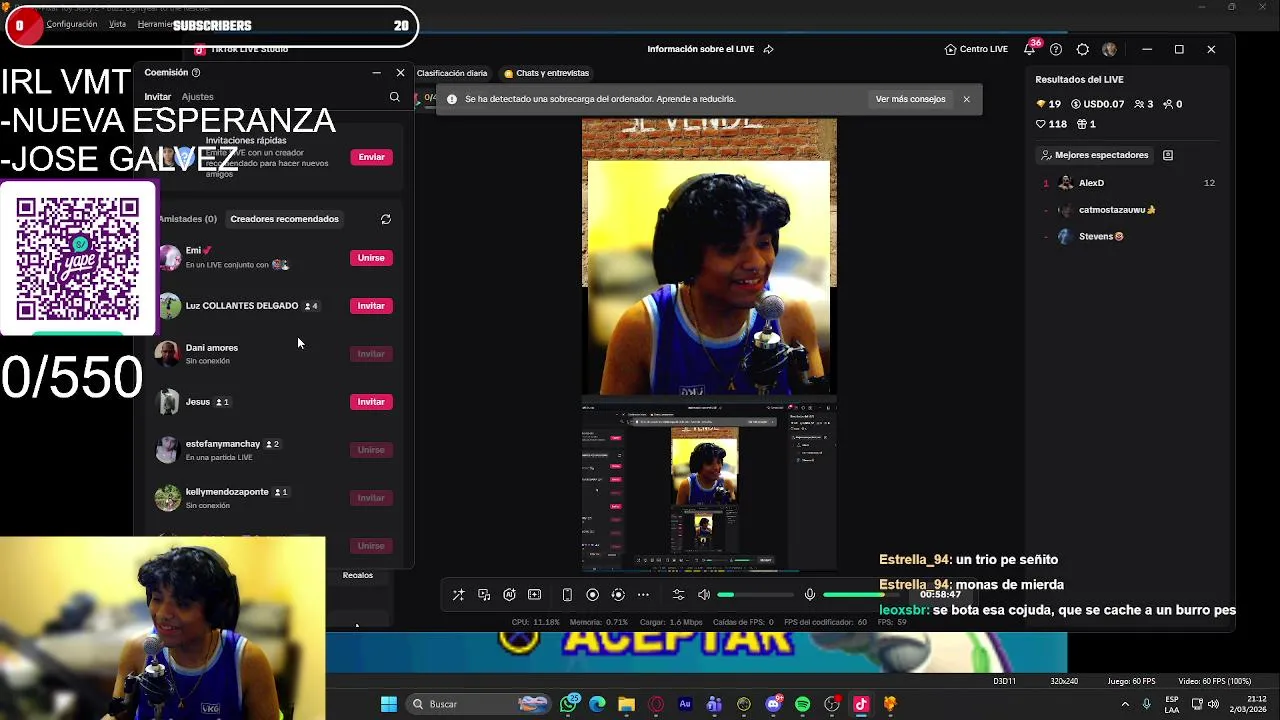This screenshot has height=720, width=1280.
Task: Close the Coemisión panel
Action: pyautogui.click(x=400, y=72)
